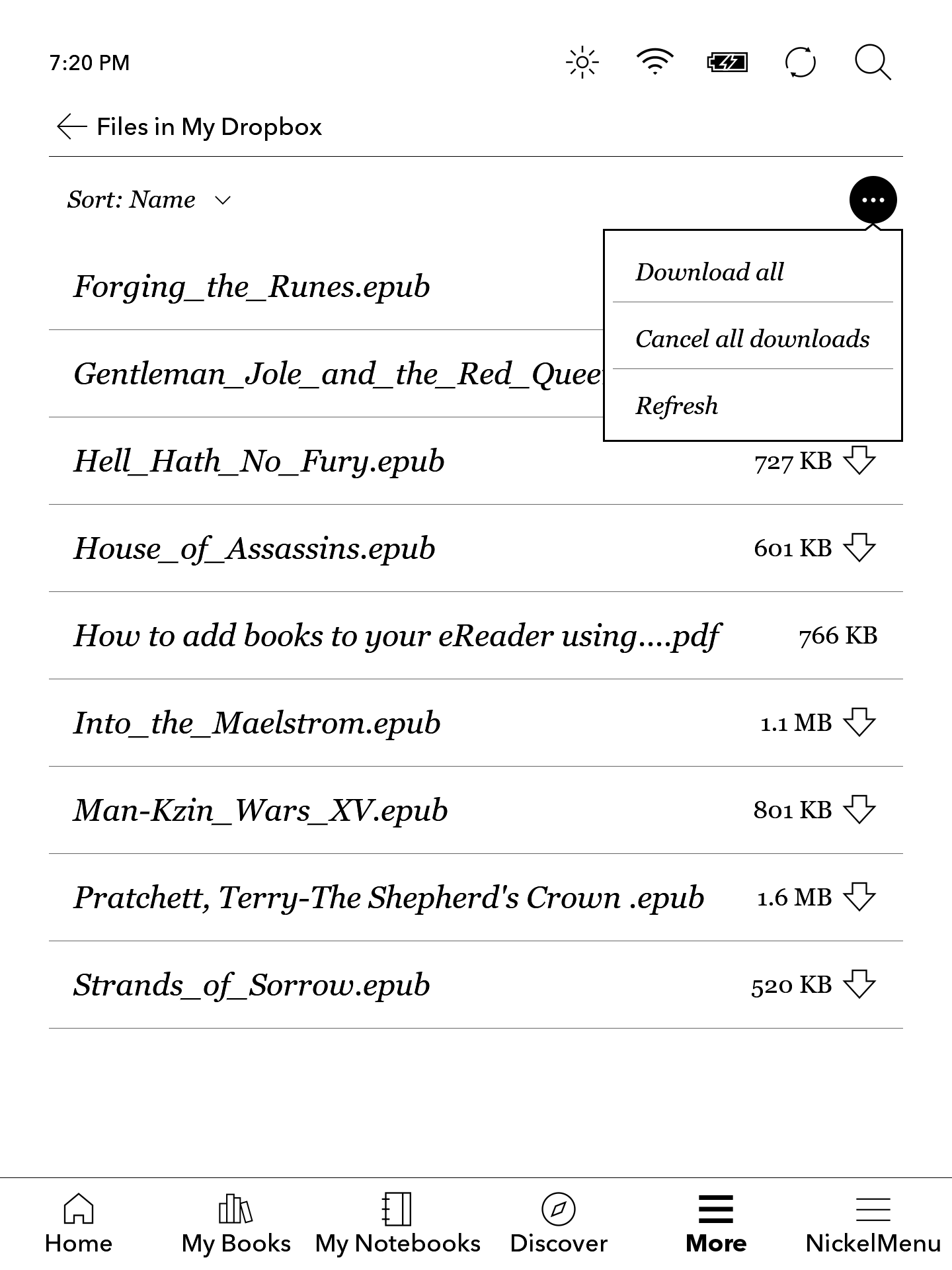Open the My Books tab

coord(236,1222)
